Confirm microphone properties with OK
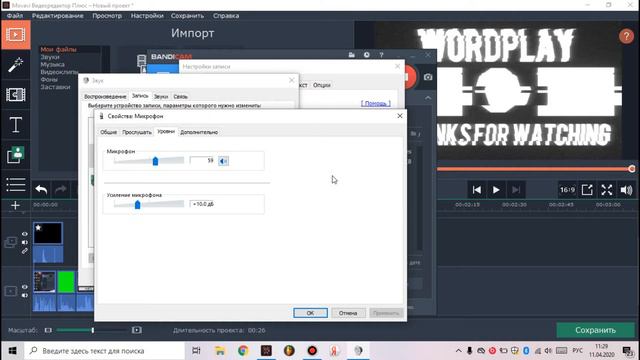 point(310,313)
